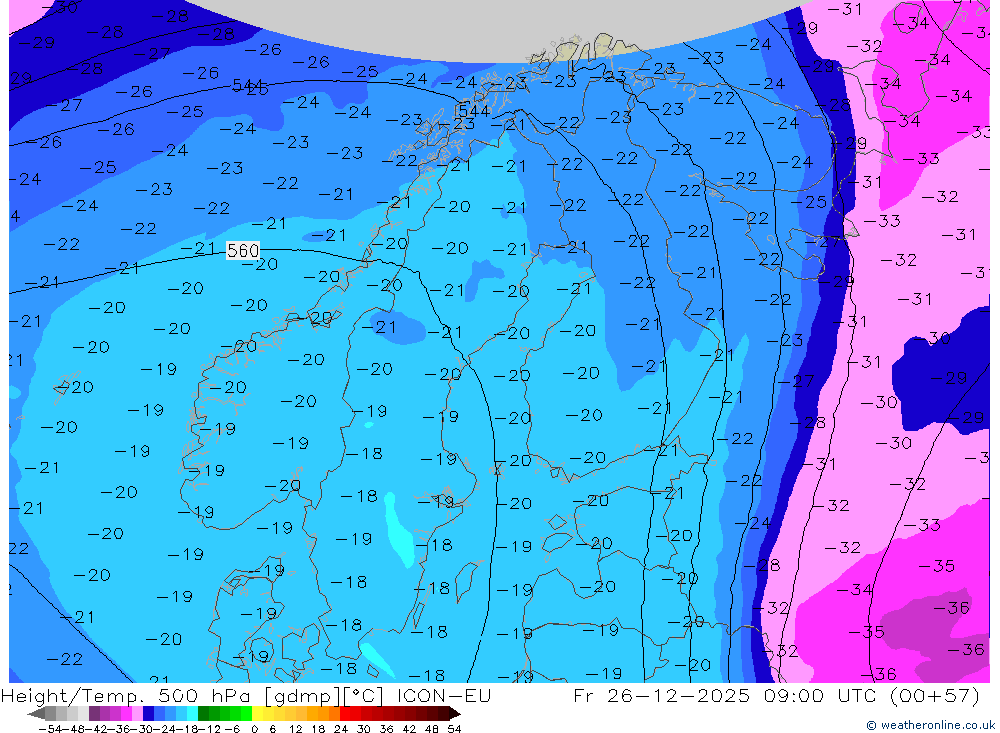Click the left gray arrow end of color scale
The image size is (1000, 733).
coord(36,714)
